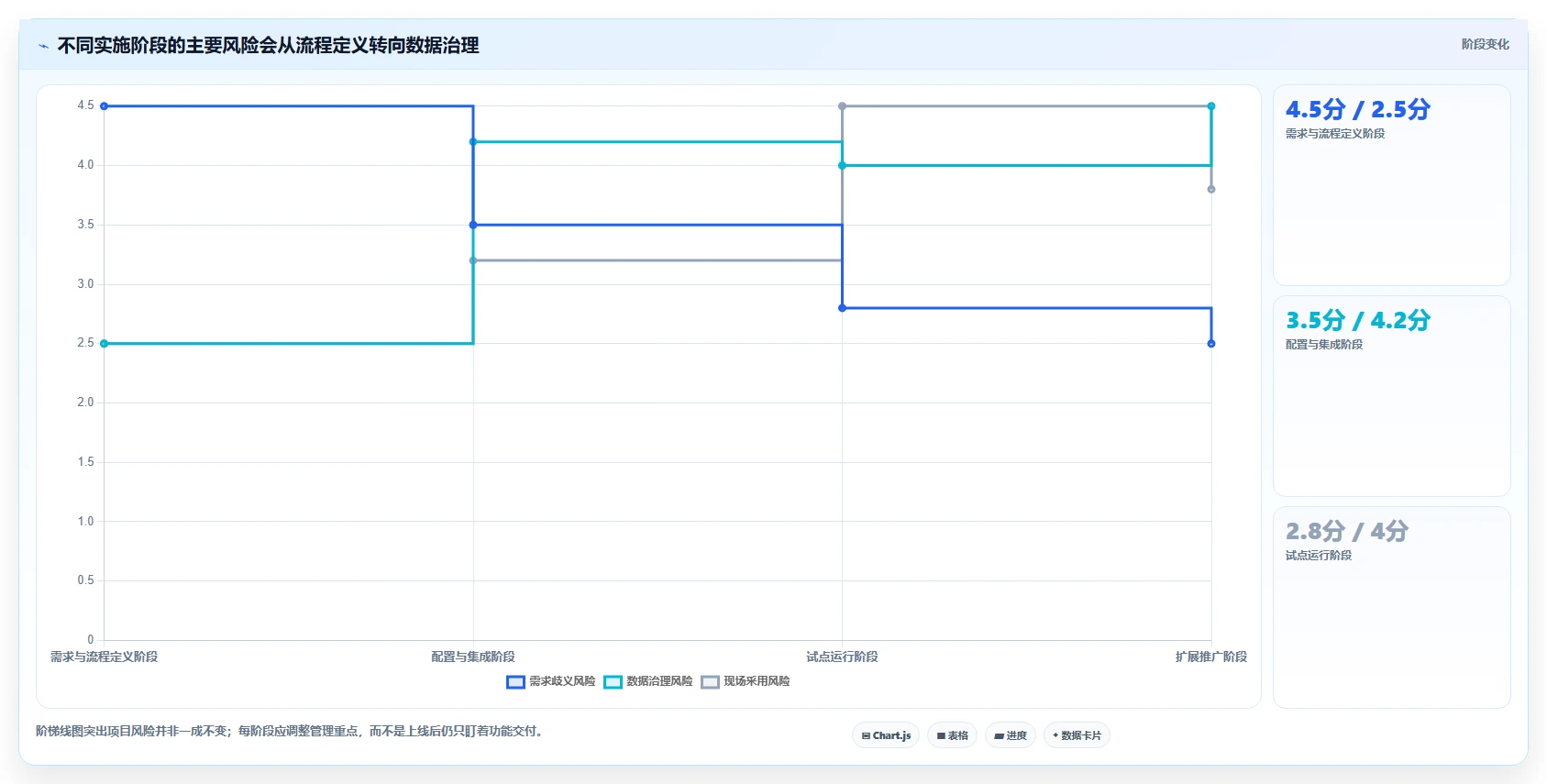Click the y-axis tick 2.0
Image resolution: width=1547 pixels, height=784 pixels.
85,403
